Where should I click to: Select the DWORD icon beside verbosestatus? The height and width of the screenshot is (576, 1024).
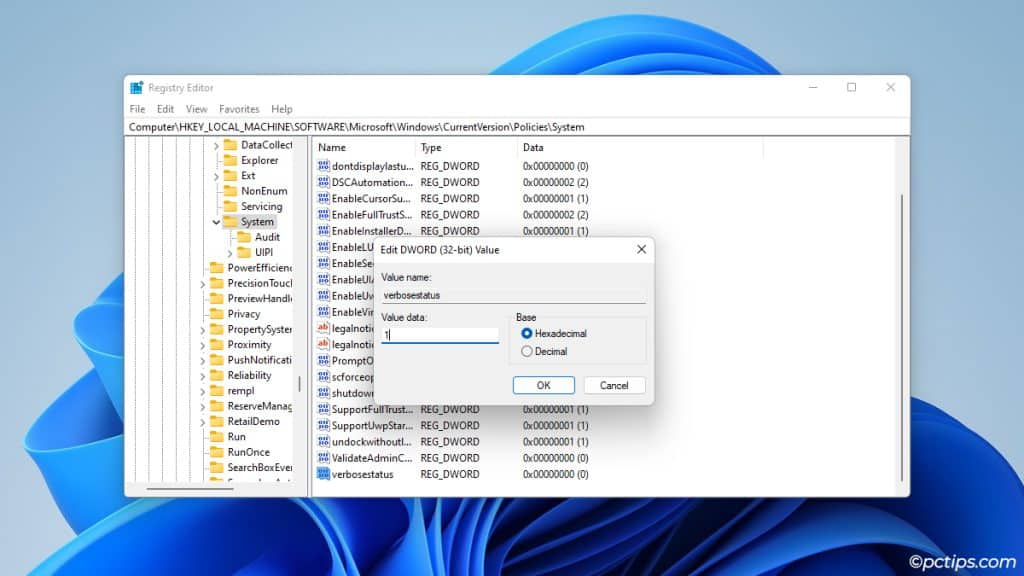[324, 473]
